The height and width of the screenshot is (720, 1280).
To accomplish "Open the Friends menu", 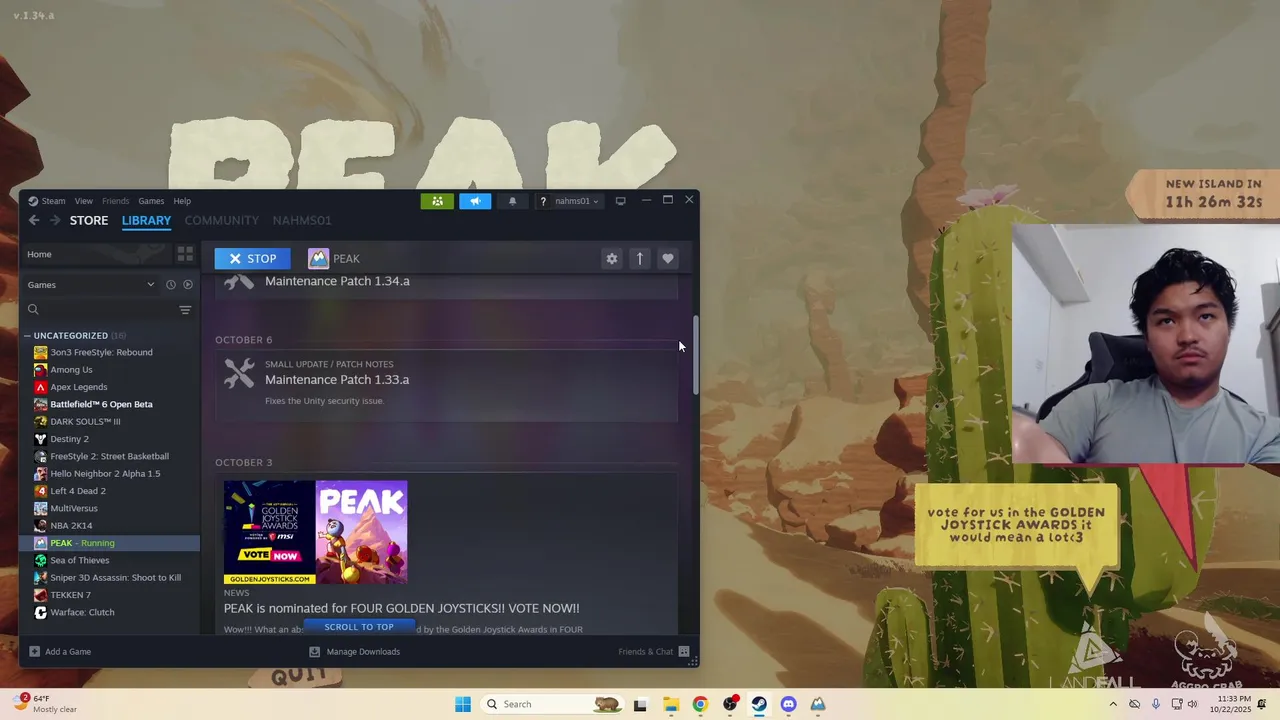I will pyautogui.click(x=115, y=201).
